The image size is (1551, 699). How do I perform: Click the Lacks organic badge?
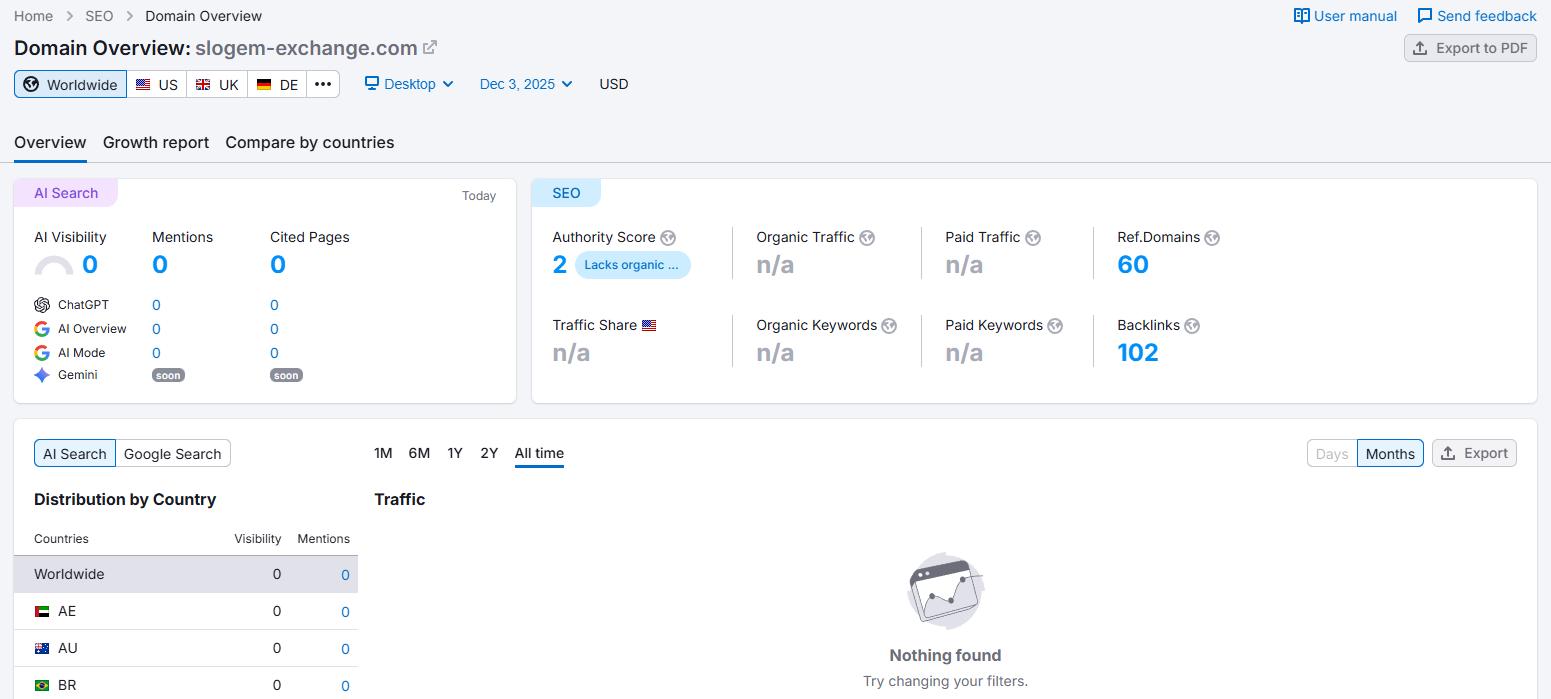[x=632, y=265]
